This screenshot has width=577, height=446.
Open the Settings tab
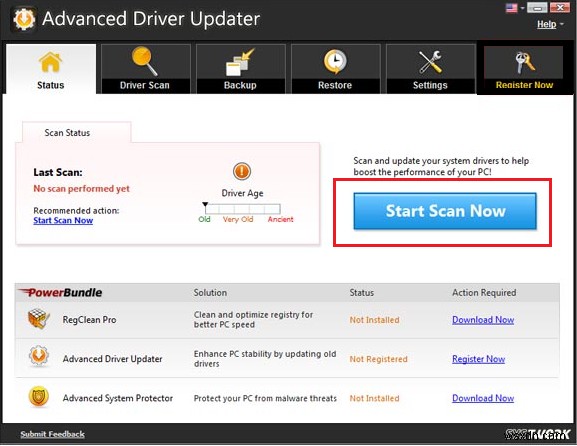(431, 69)
